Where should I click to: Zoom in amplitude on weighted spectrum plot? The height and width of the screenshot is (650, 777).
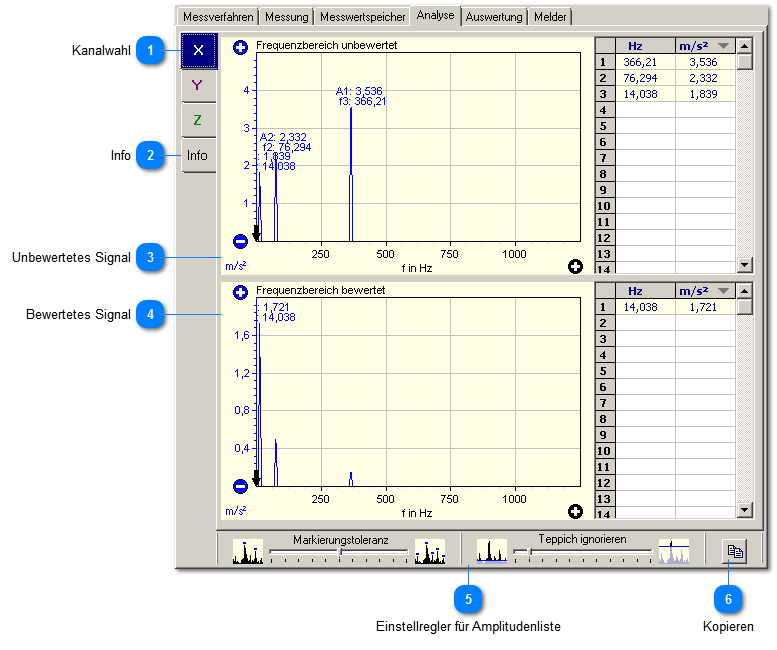[240, 293]
